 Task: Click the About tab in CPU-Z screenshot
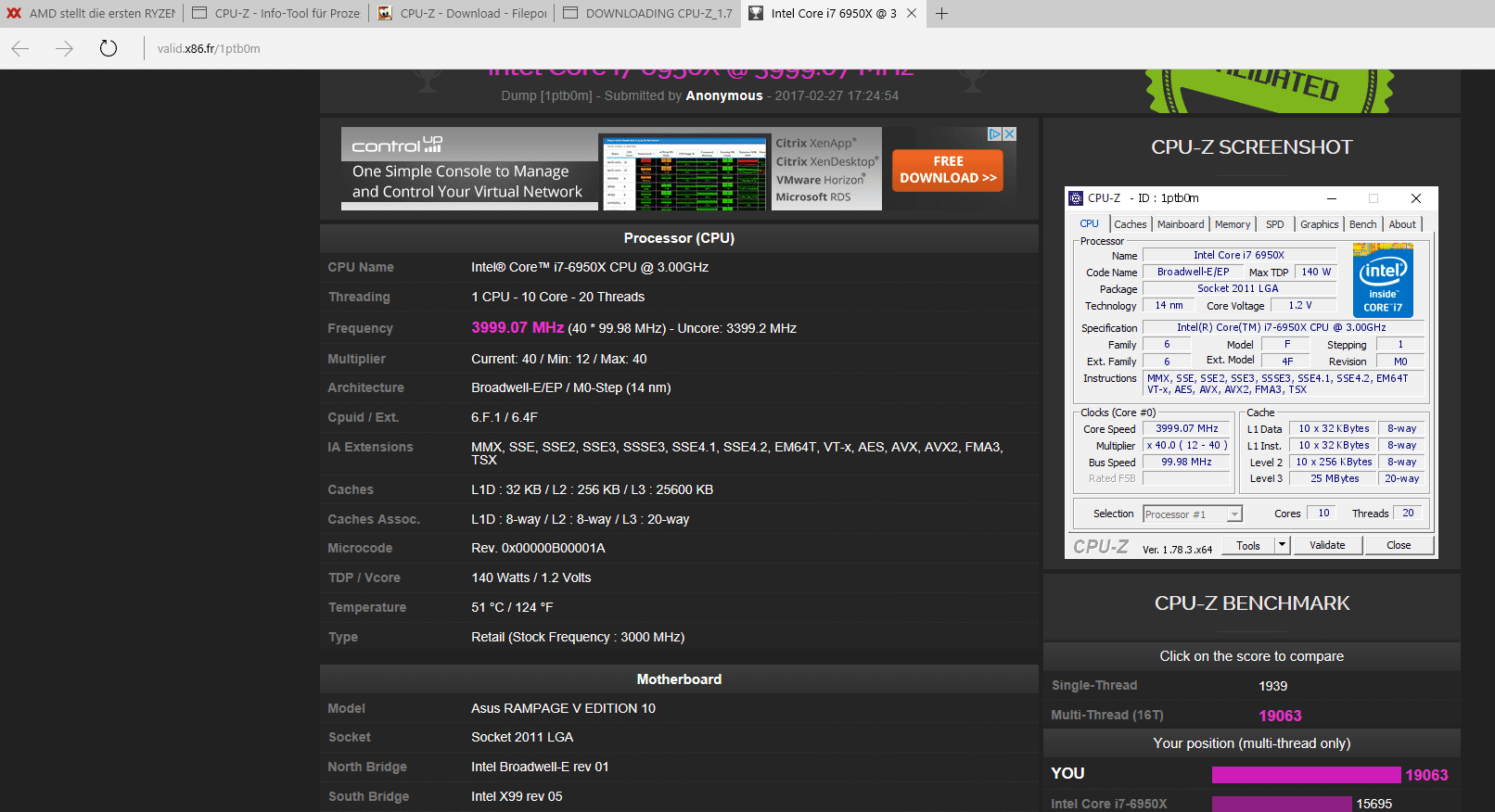coord(1402,224)
